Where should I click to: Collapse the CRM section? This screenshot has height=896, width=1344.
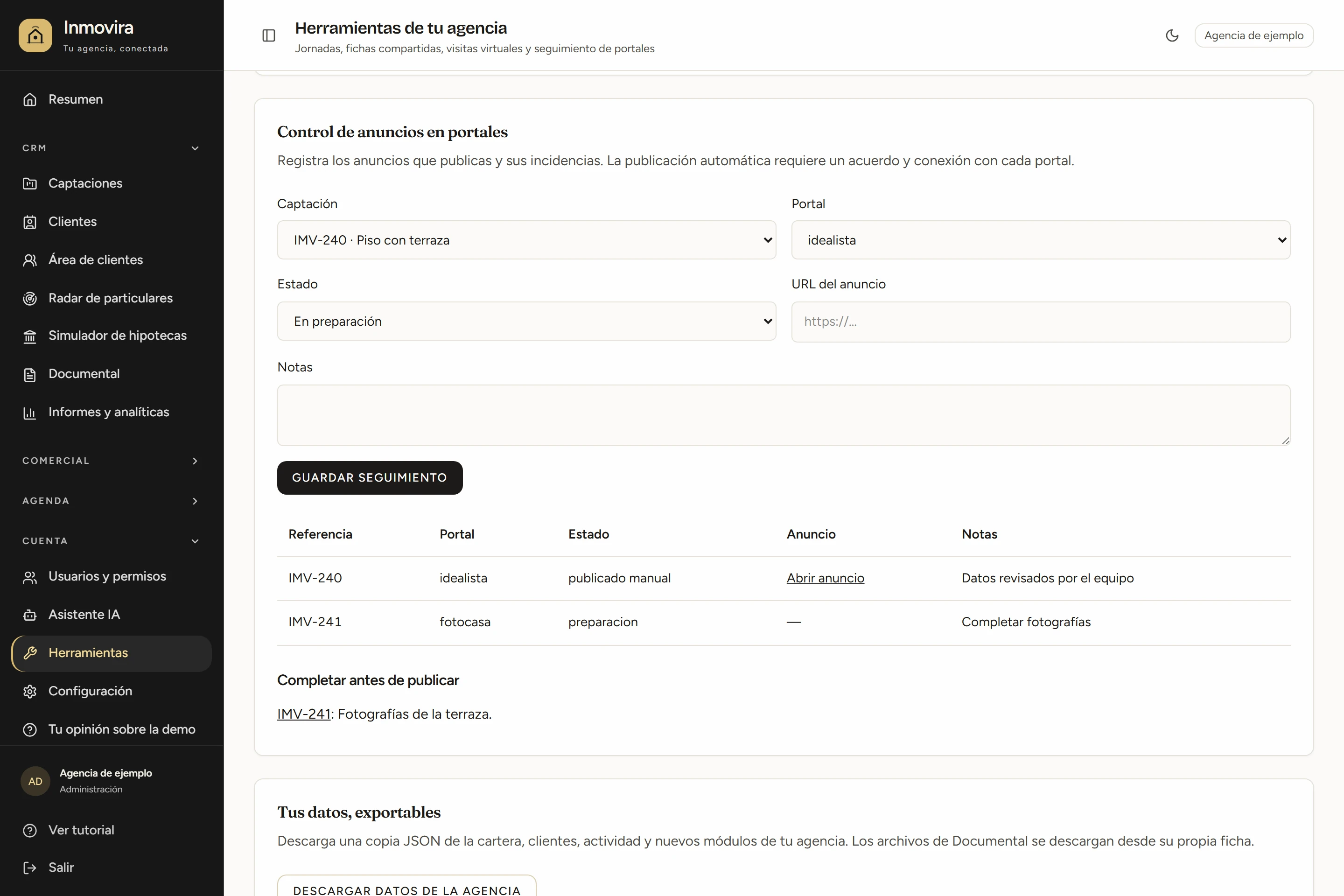(x=112, y=148)
